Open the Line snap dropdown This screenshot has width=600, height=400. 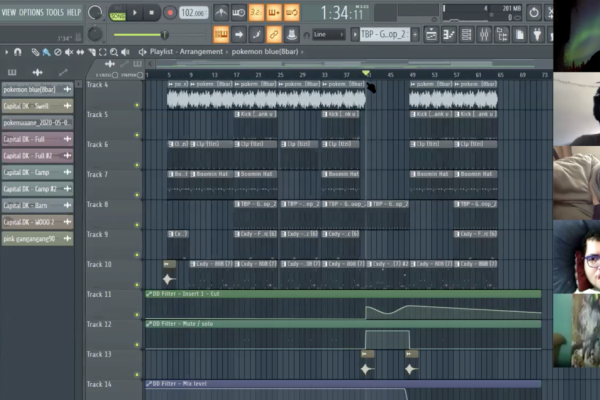(x=329, y=35)
